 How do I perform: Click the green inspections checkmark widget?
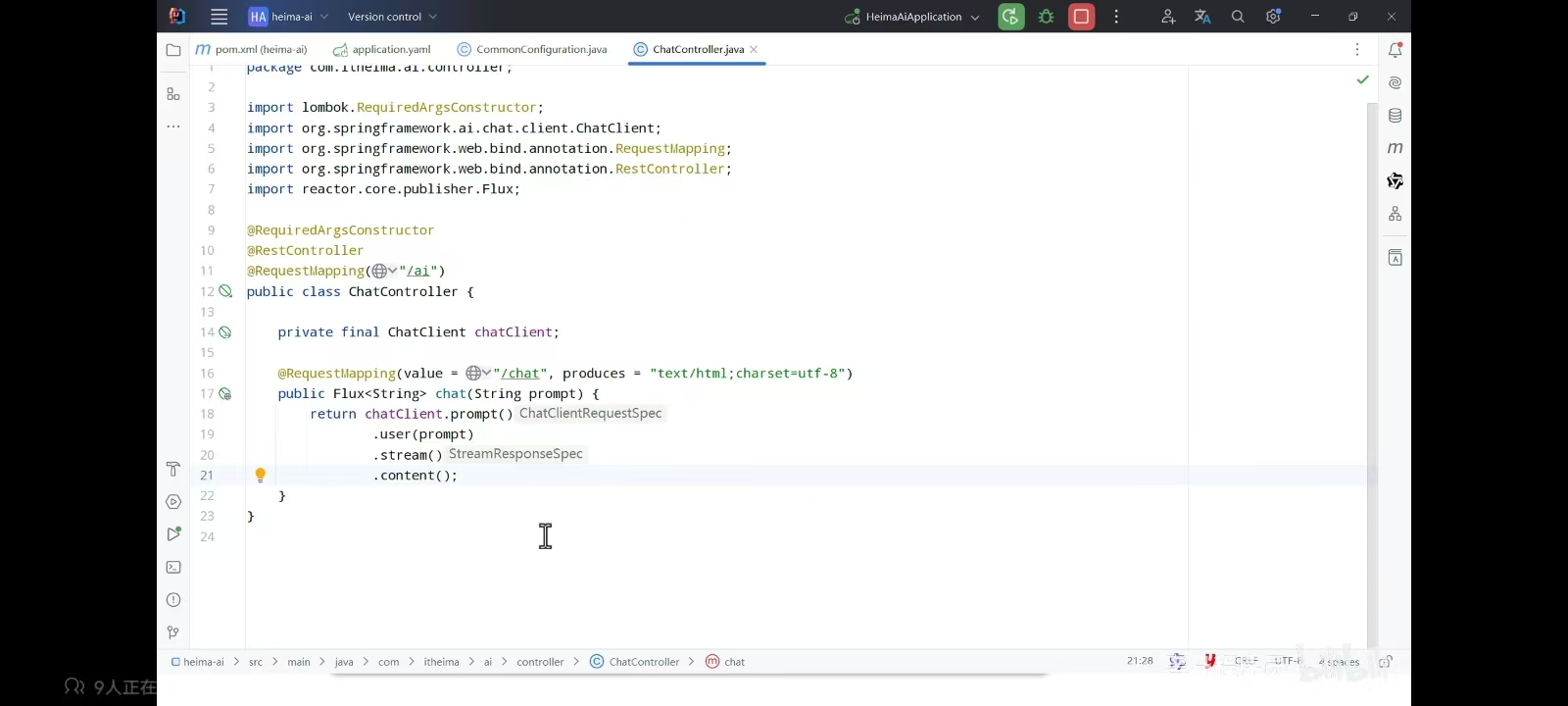tap(1362, 79)
